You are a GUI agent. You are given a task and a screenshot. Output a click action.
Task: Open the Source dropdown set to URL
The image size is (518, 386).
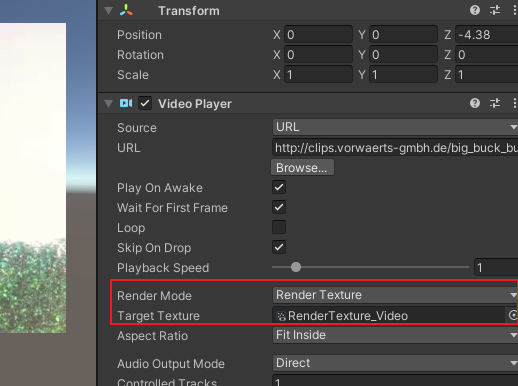(x=395, y=127)
